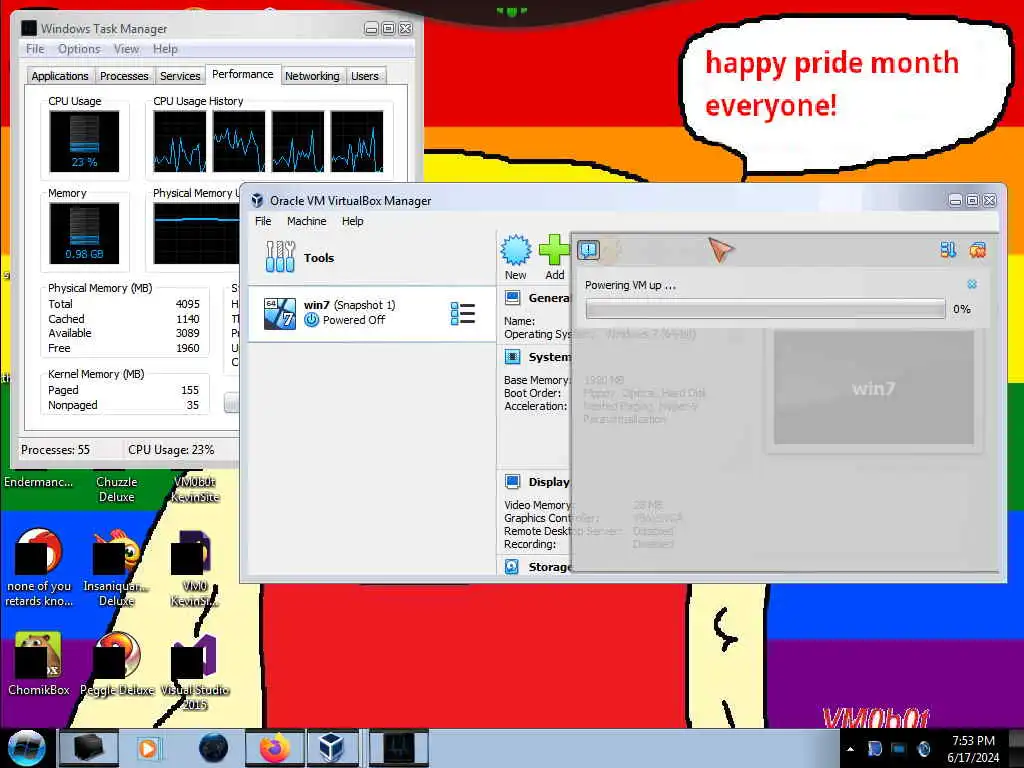
Task: Click the 'Powering VM up ...' label
Action: click(x=630, y=285)
